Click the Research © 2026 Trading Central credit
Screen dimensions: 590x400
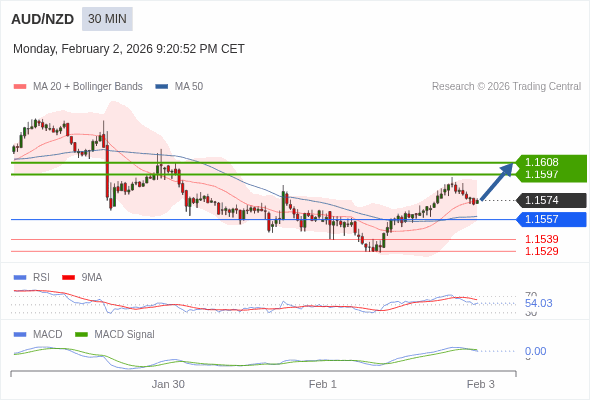tap(506, 87)
